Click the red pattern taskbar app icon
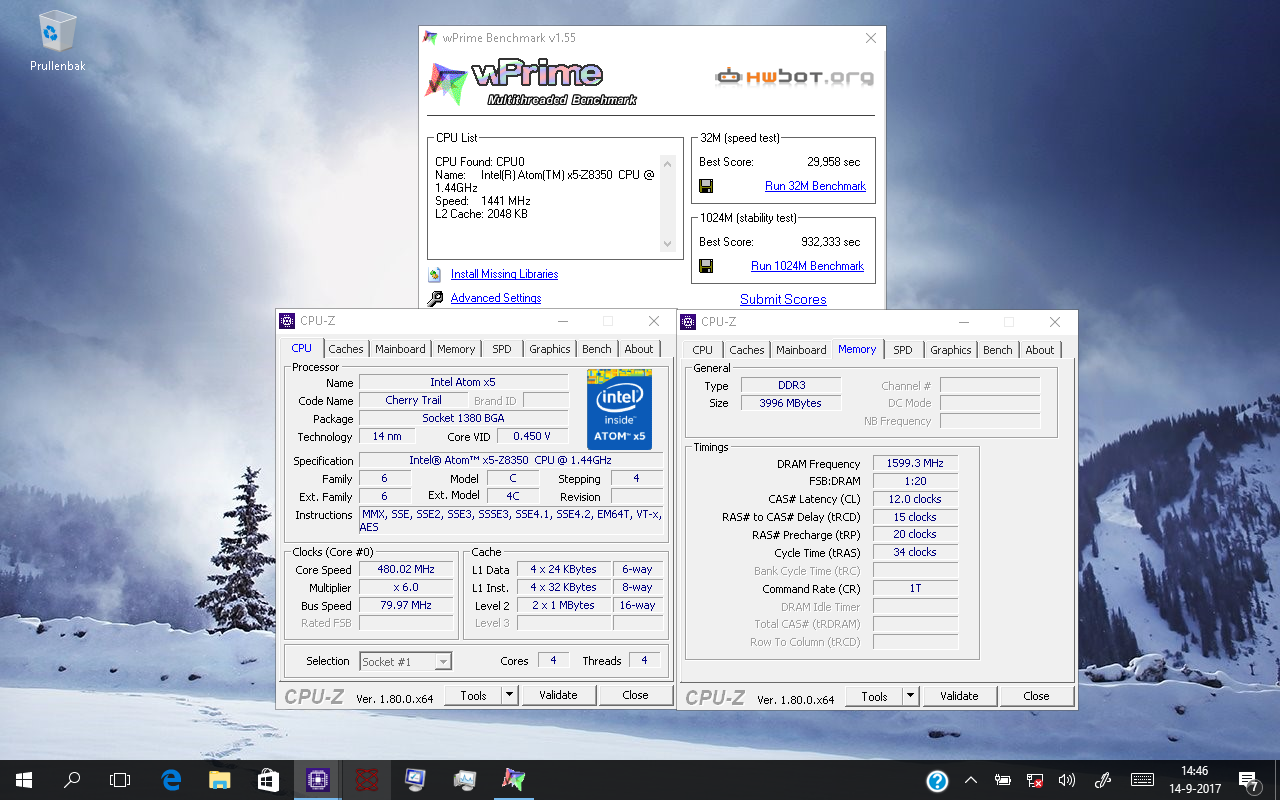The width and height of the screenshot is (1280, 800). point(367,780)
